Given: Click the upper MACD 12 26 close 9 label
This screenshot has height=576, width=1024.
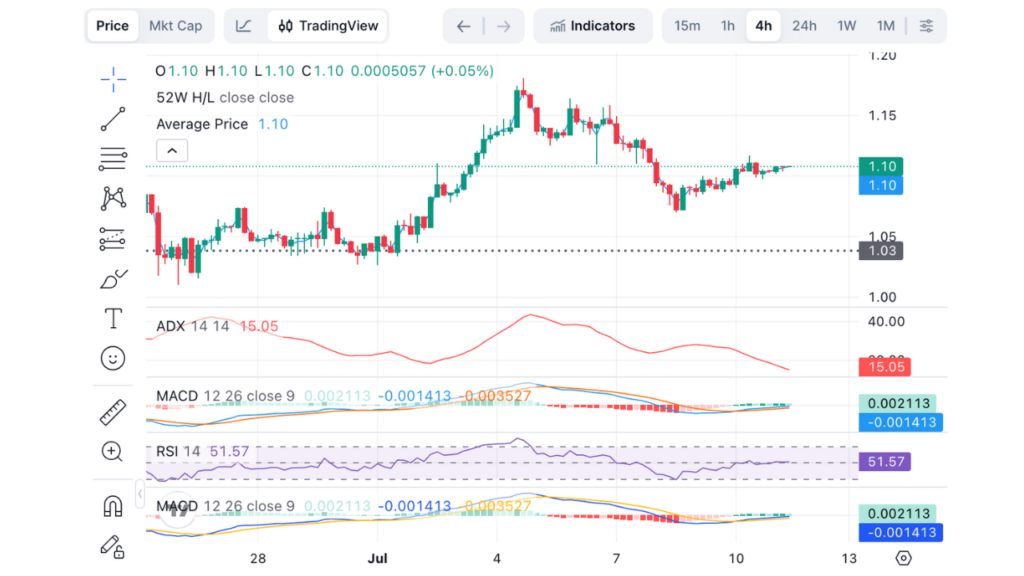Looking at the screenshot, I should [225, 396].
